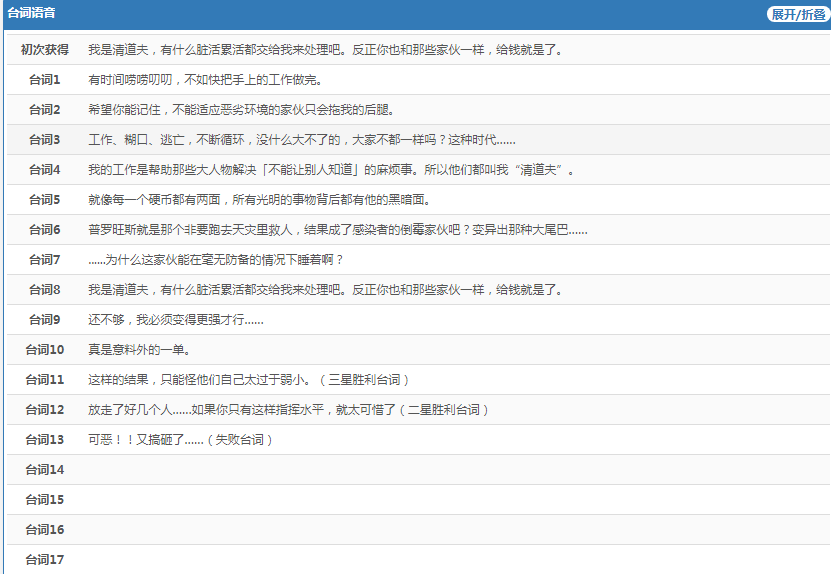Select the 初次获得 row label
The height and width of the screenshot is (574, 831).
point(45,50)
